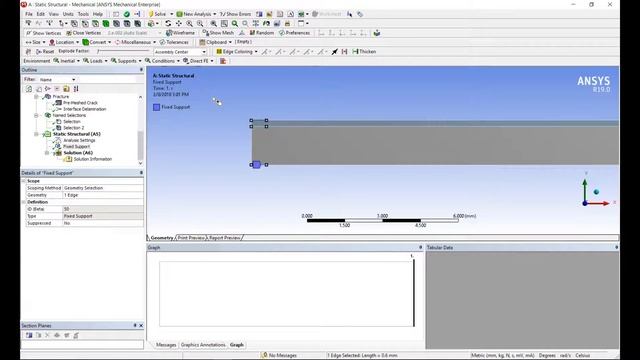The image size is (640, 360).
Task: Click the Tolerances button
Action: [174, 42]
